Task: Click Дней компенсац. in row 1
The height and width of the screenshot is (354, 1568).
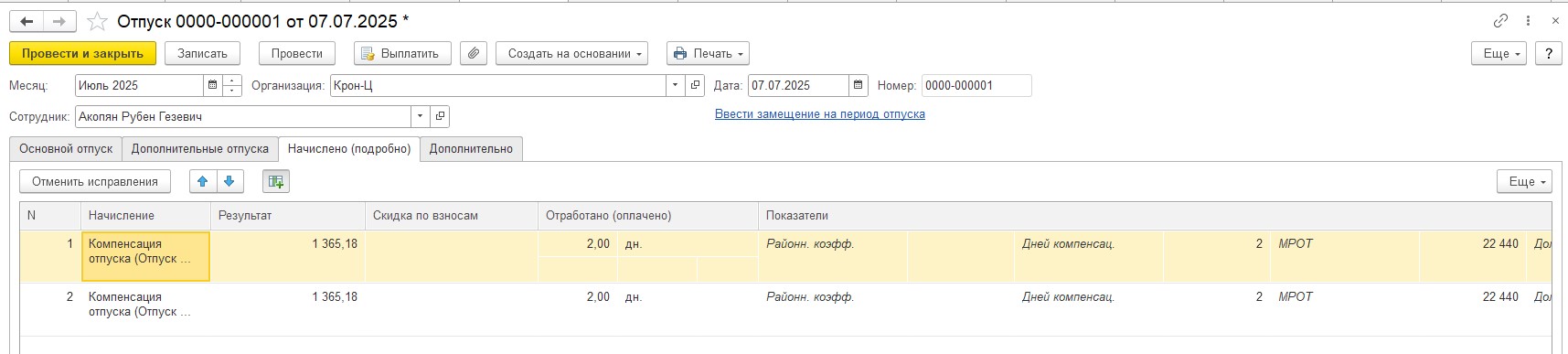Action: [1068, 244]
